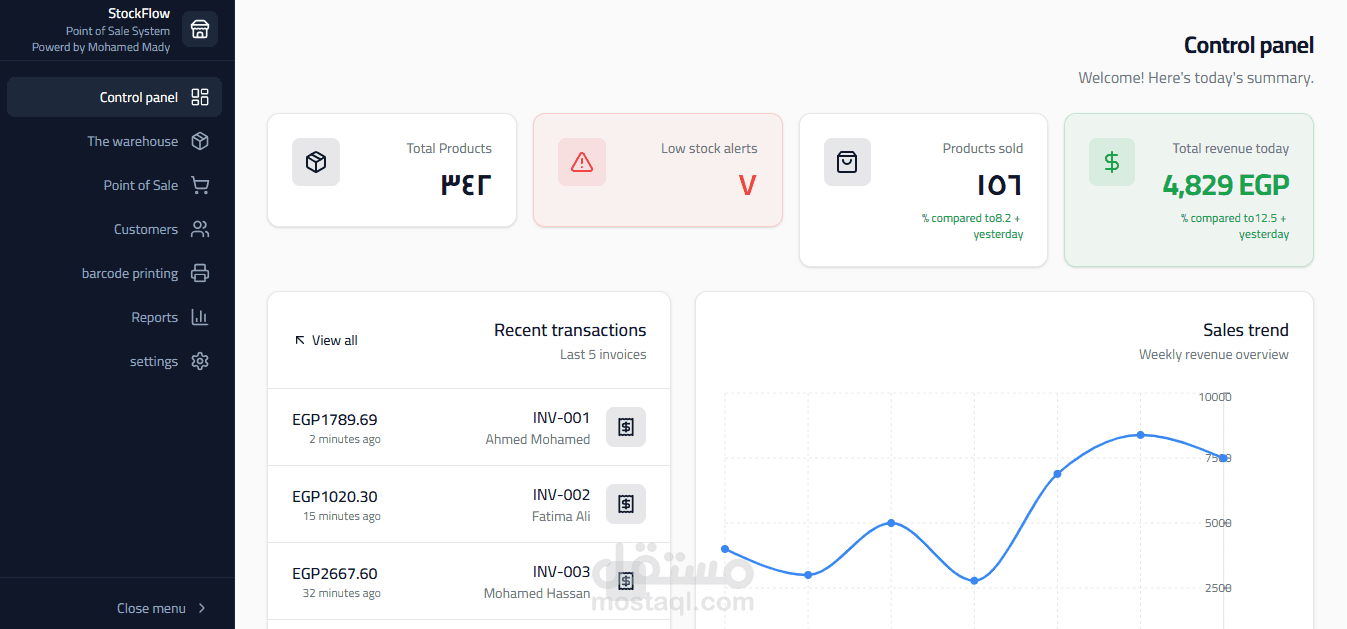Click the barcode printing printer icon
Viewport: 1347px width, 629px height.
tap(199, 273)
